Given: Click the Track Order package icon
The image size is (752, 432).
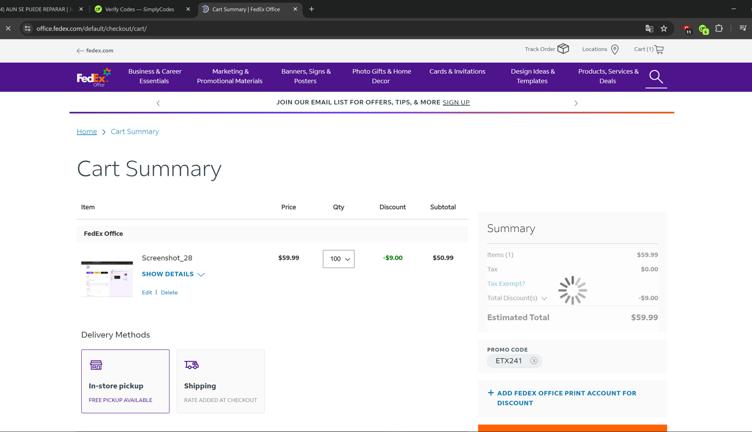Looking at the screenshot, I should pyautogui.click(x=563, y=48).
